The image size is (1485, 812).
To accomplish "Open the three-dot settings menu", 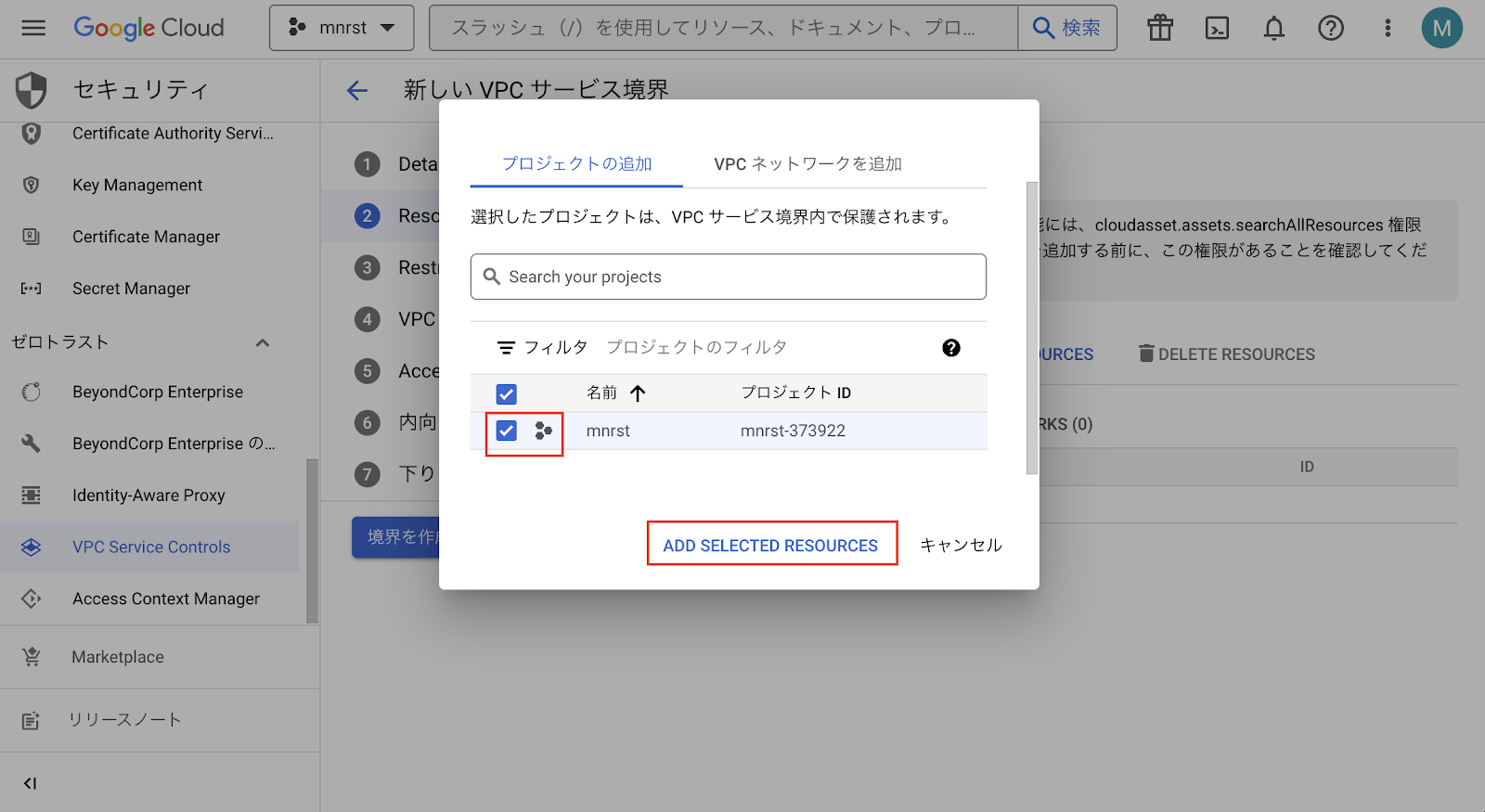I will coord(1388,28).
